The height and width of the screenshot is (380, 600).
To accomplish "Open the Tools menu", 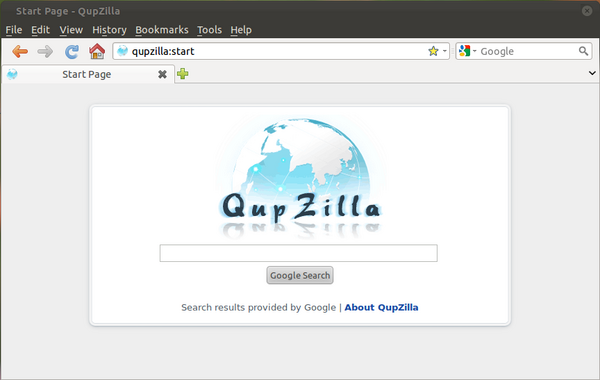I will click(x=209, y=30).
